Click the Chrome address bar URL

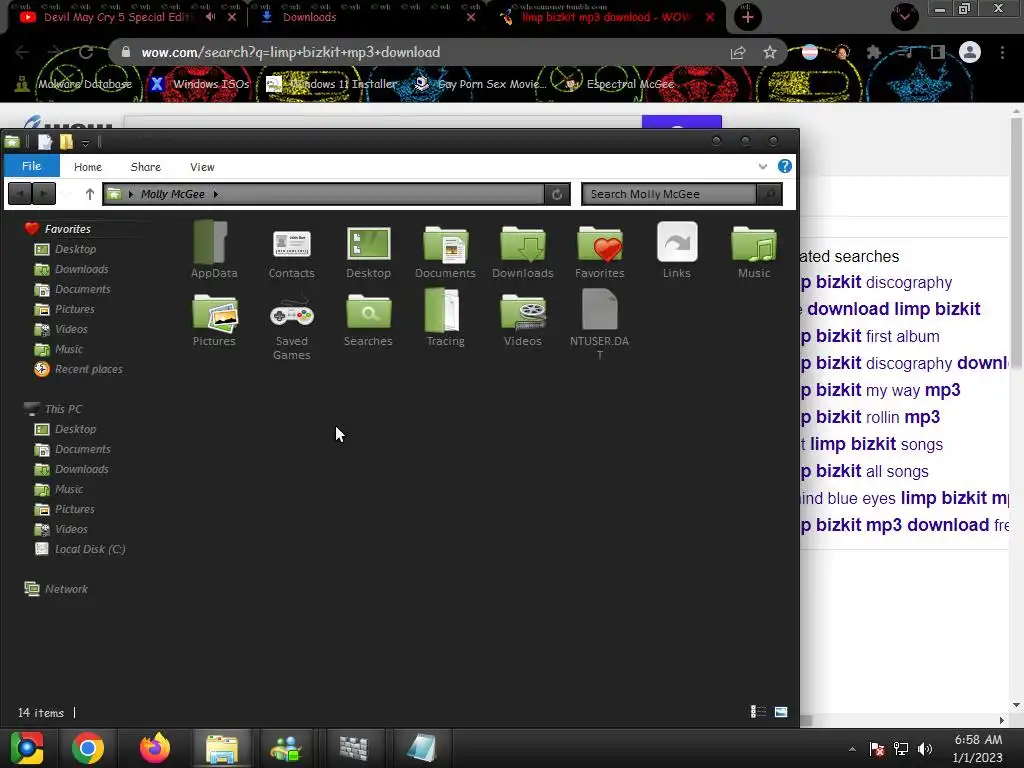point(291,52)
